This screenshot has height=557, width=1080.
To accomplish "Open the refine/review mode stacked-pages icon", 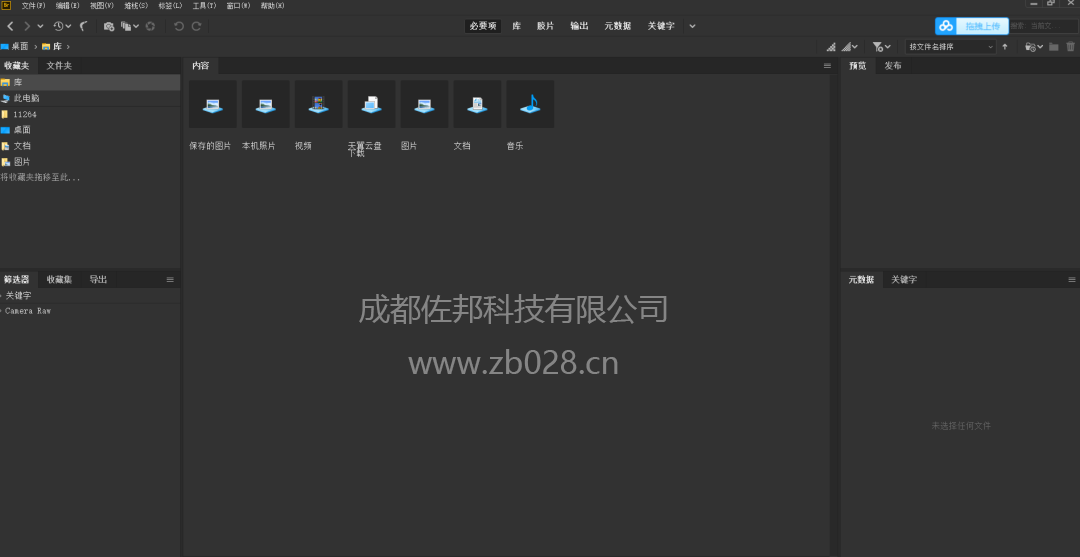I will (127, 26).
